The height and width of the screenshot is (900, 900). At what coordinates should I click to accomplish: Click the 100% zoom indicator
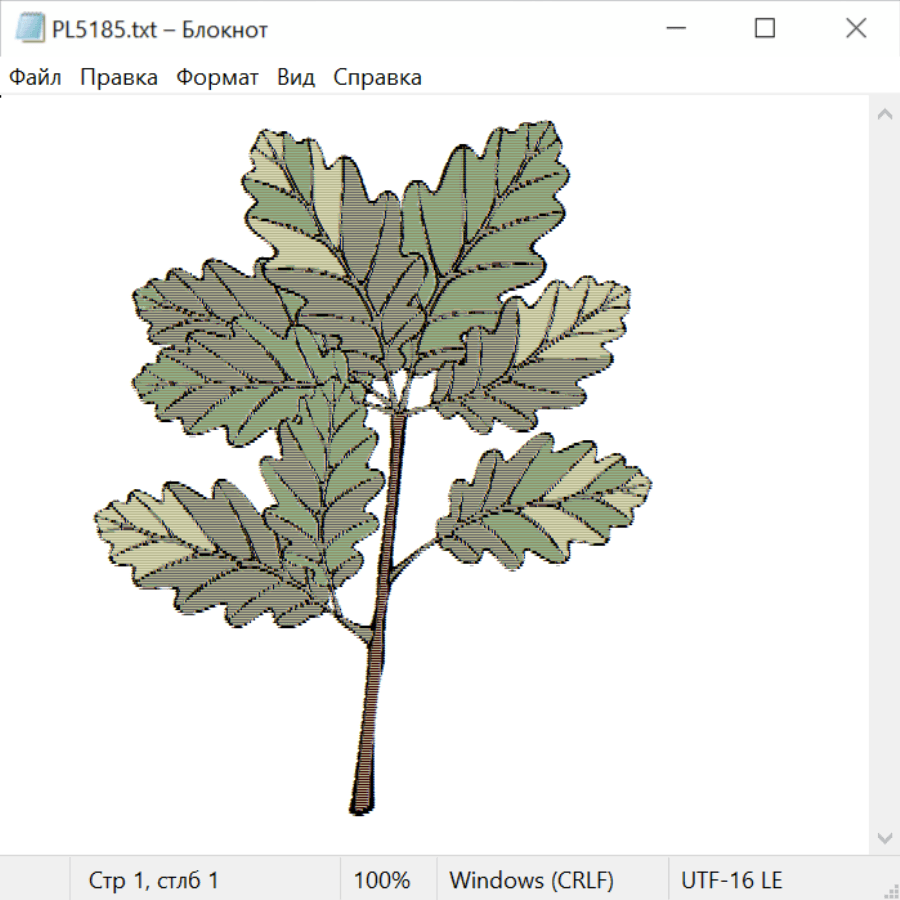point(382,880)
